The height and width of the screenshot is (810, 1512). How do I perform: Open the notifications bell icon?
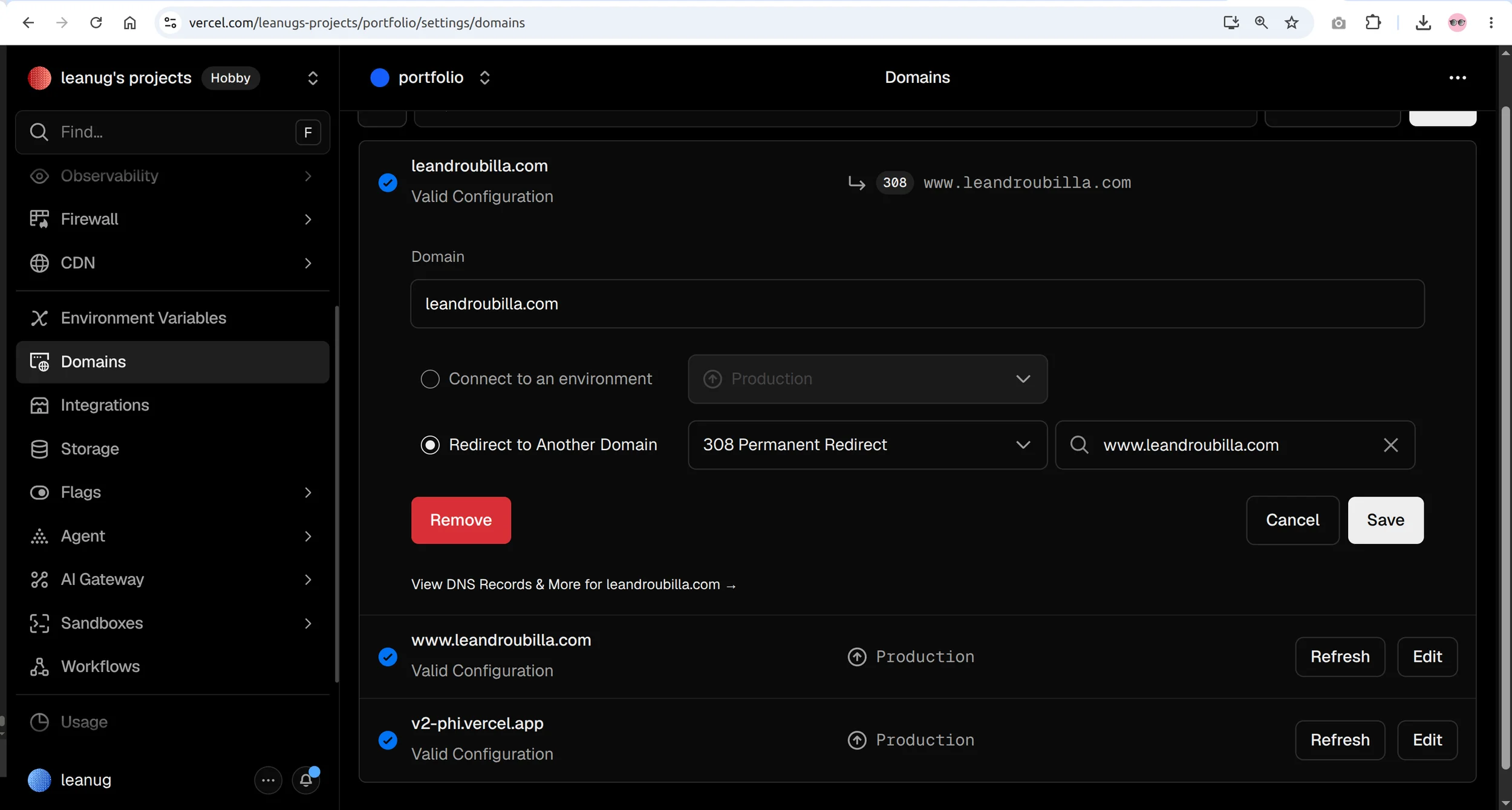pyautogui.click(x=306, y=780)
